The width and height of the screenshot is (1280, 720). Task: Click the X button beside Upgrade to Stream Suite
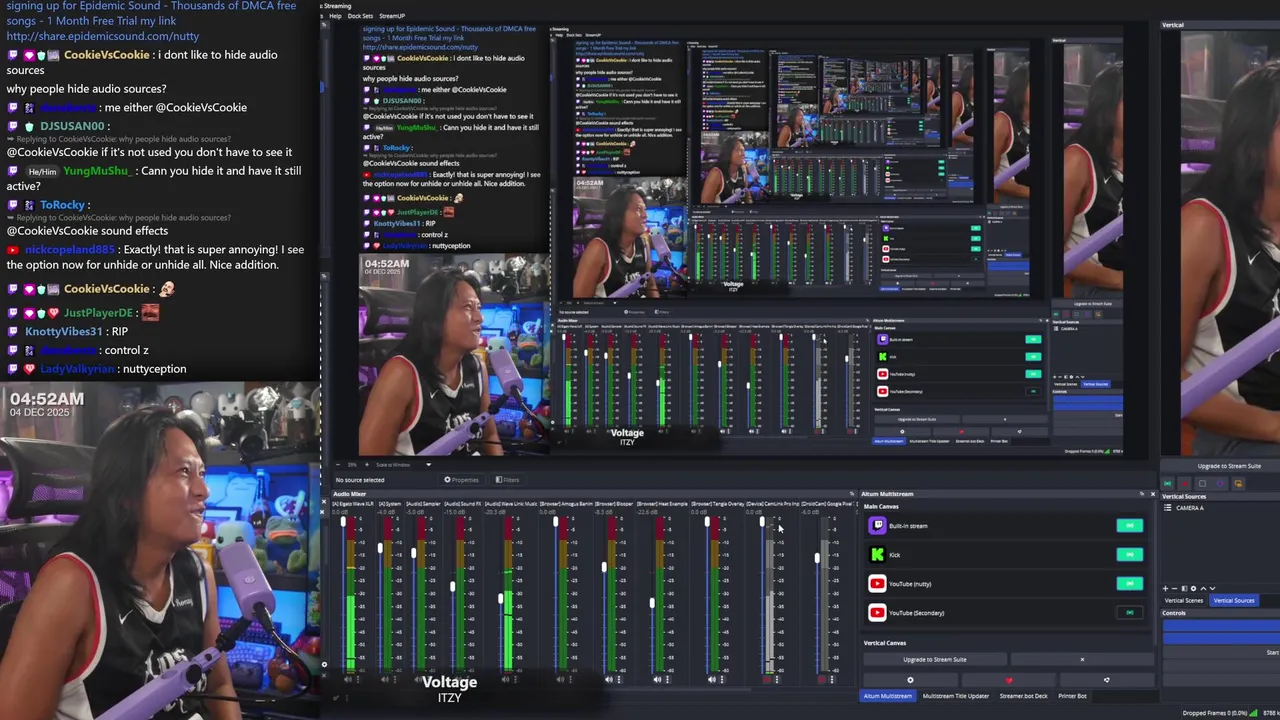pos(1082,659)
